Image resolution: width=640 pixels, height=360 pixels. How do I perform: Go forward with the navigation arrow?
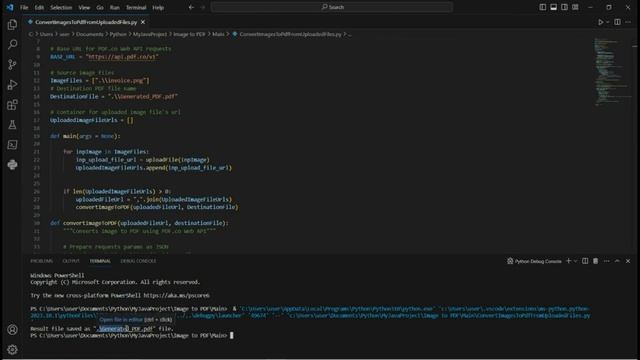[x=203, y=7]
